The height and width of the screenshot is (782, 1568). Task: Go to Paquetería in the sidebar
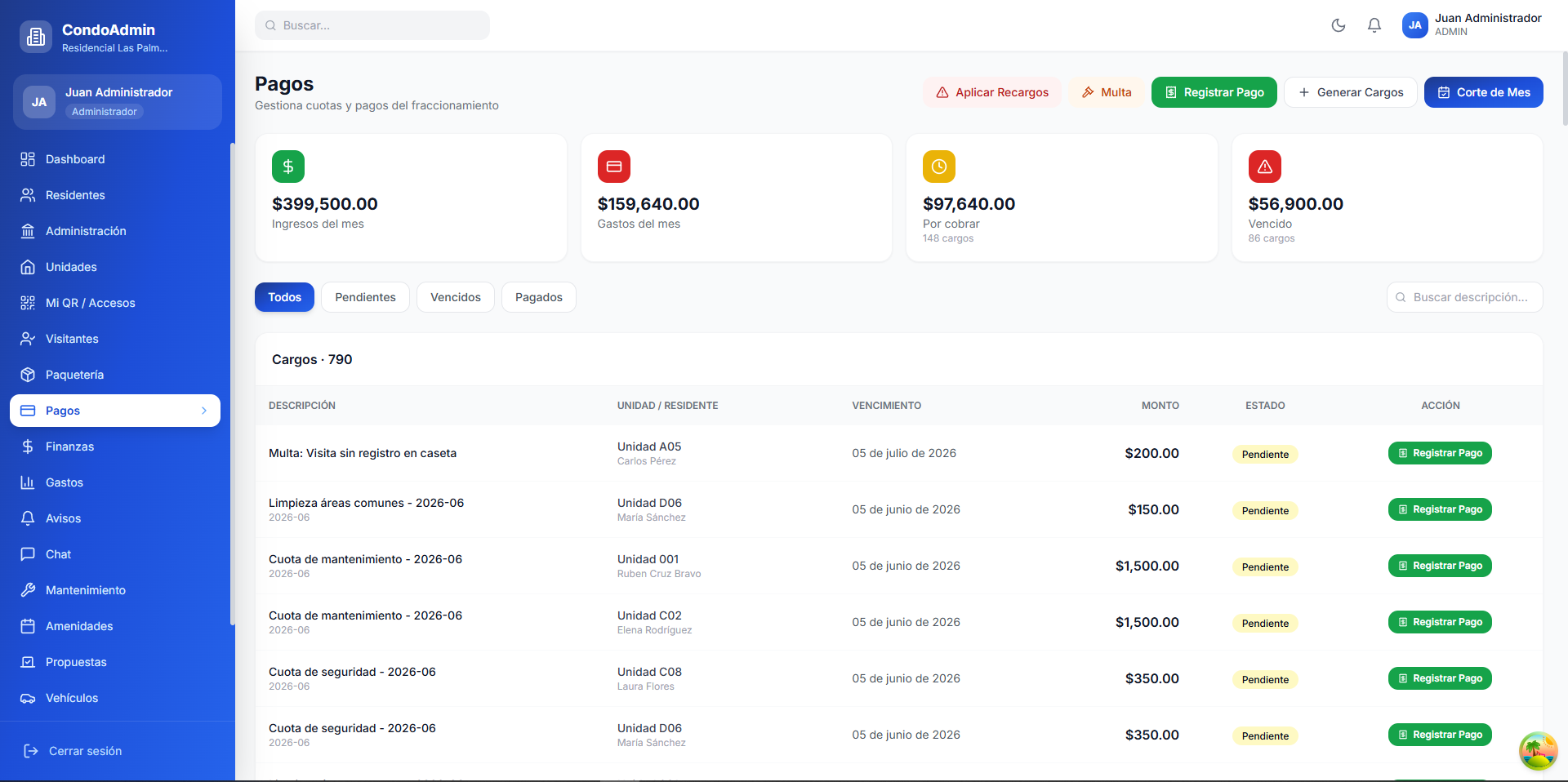click(x=74, y=375)
